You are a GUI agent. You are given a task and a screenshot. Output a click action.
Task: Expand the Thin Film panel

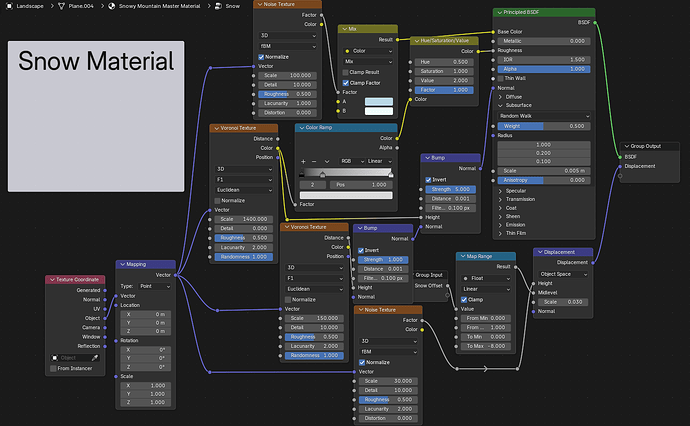[500, 233]
